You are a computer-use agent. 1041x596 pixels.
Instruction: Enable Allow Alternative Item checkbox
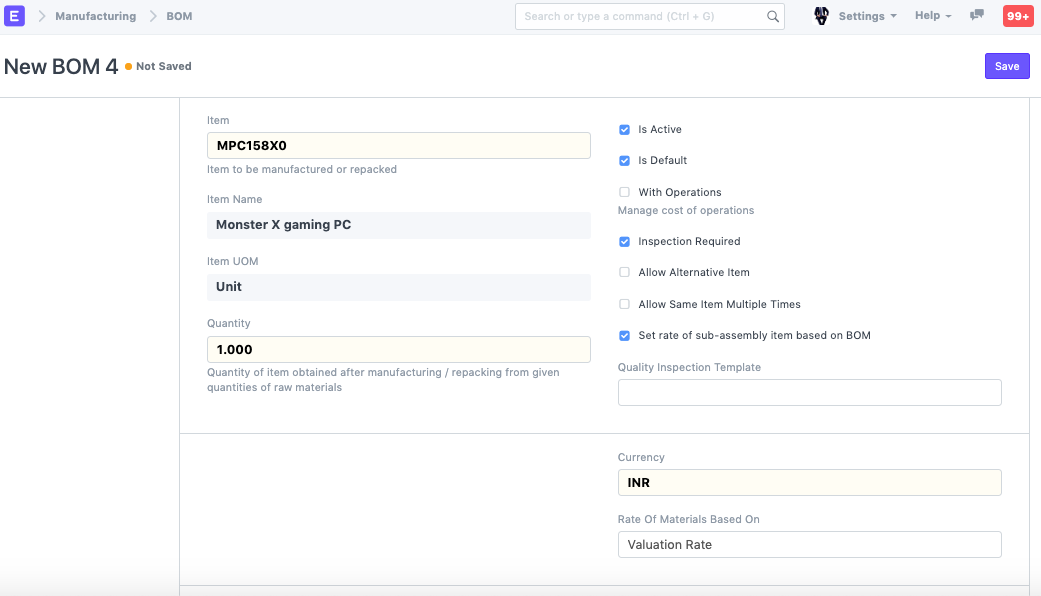pos(624,273)
